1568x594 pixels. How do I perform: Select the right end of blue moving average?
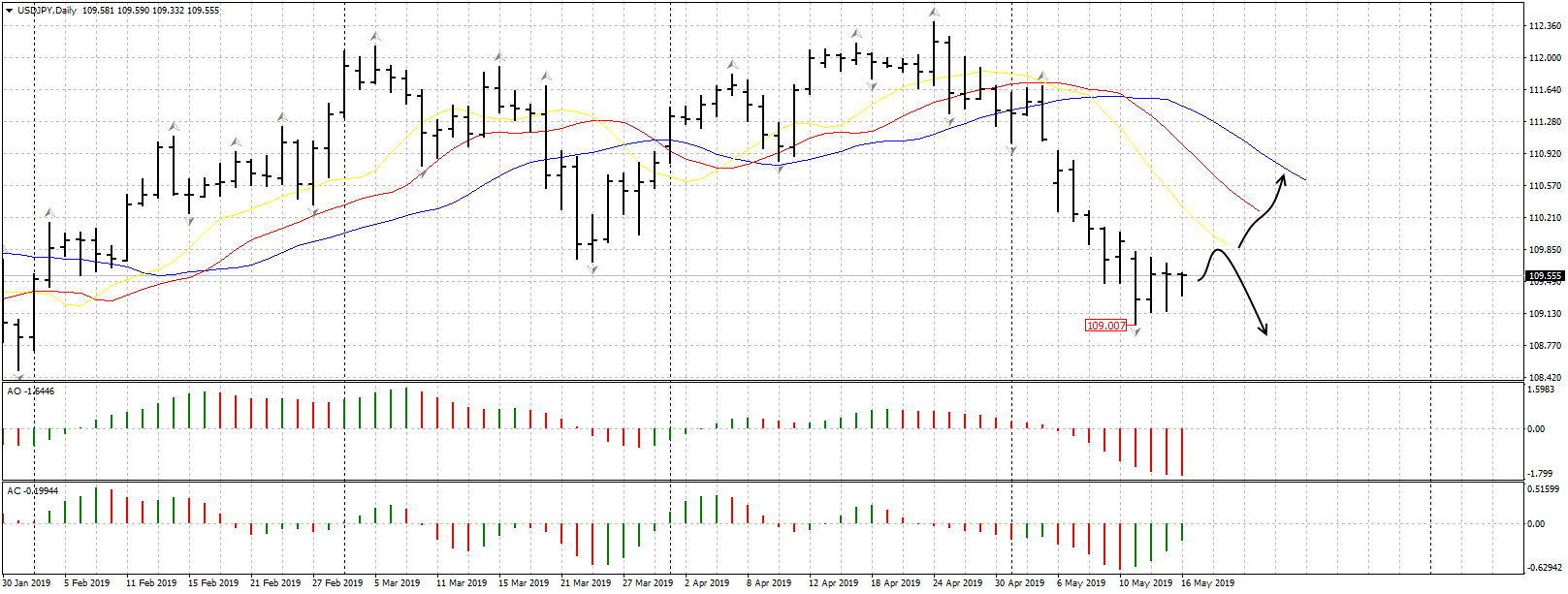coord(1305,180)
